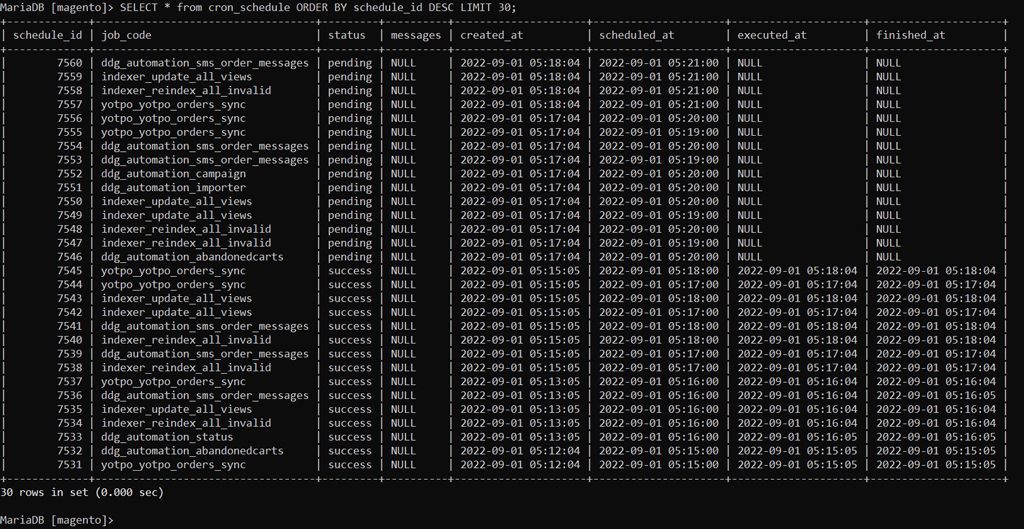Click the created_at column header

pos(492,35)
